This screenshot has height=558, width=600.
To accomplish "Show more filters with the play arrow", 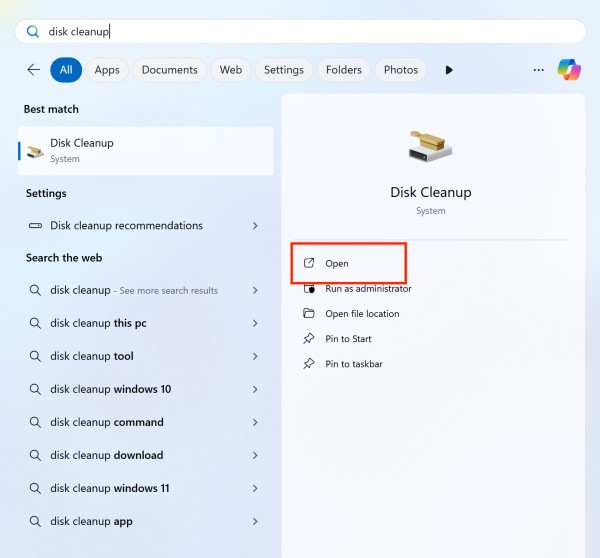I will pyautogui.click(x=449, y=70).
